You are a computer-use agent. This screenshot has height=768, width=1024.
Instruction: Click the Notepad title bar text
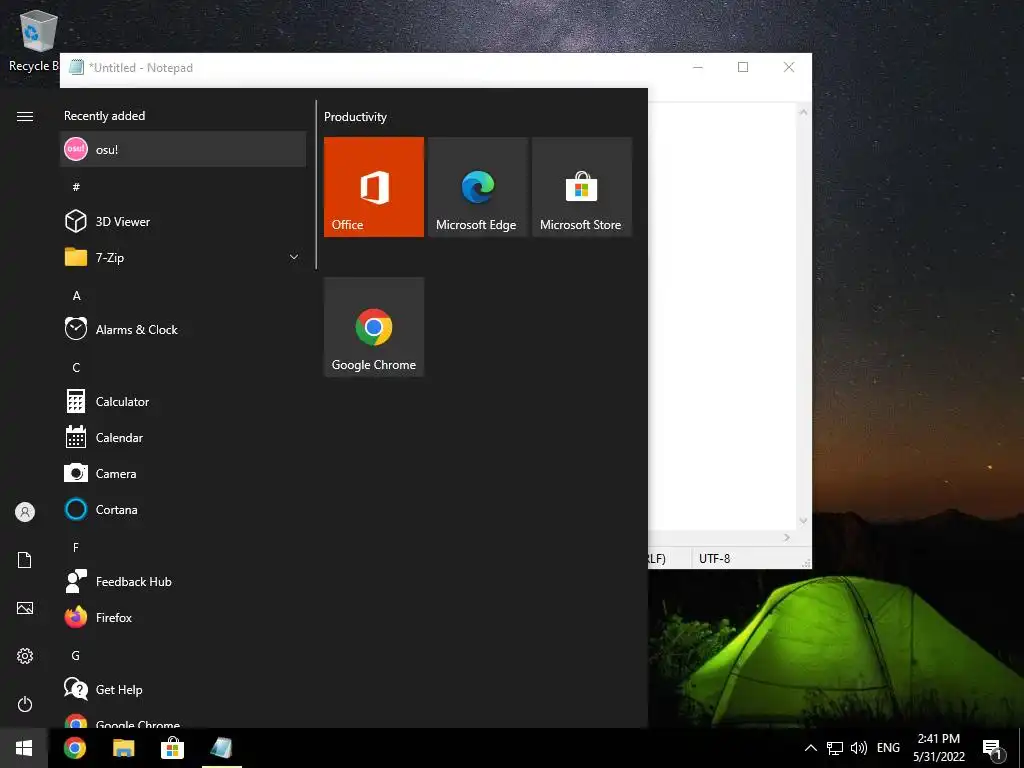point(141,68)
